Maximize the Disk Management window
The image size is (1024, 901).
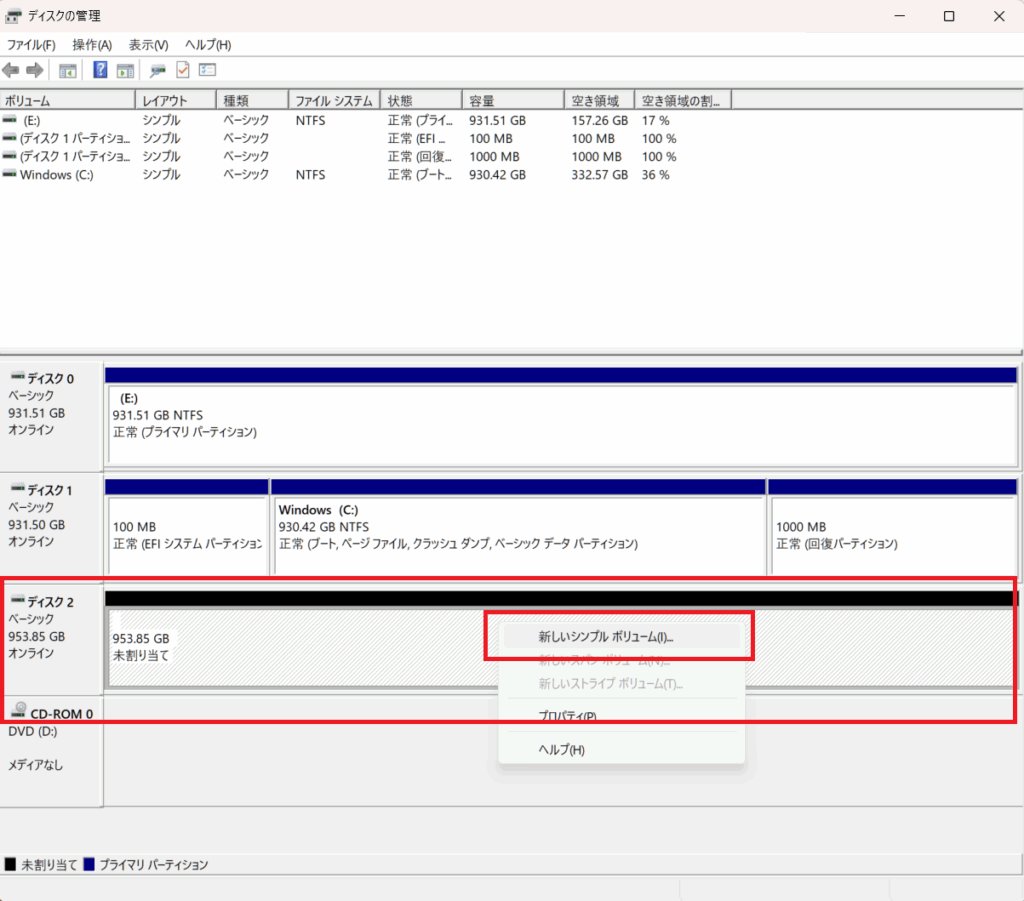click(949, 16)
